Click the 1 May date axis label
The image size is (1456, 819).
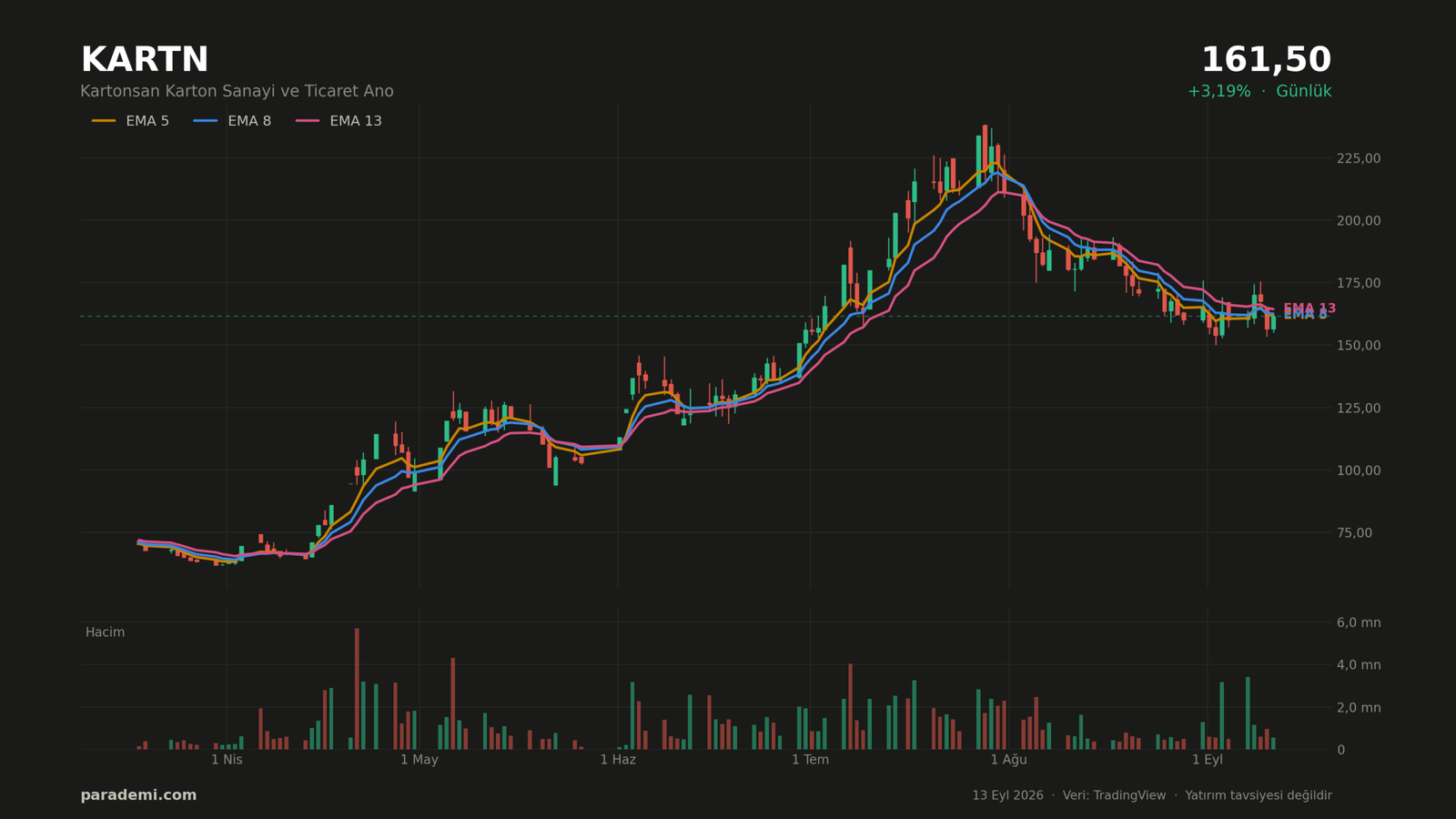pyautogui.click(x=420, y=760)
